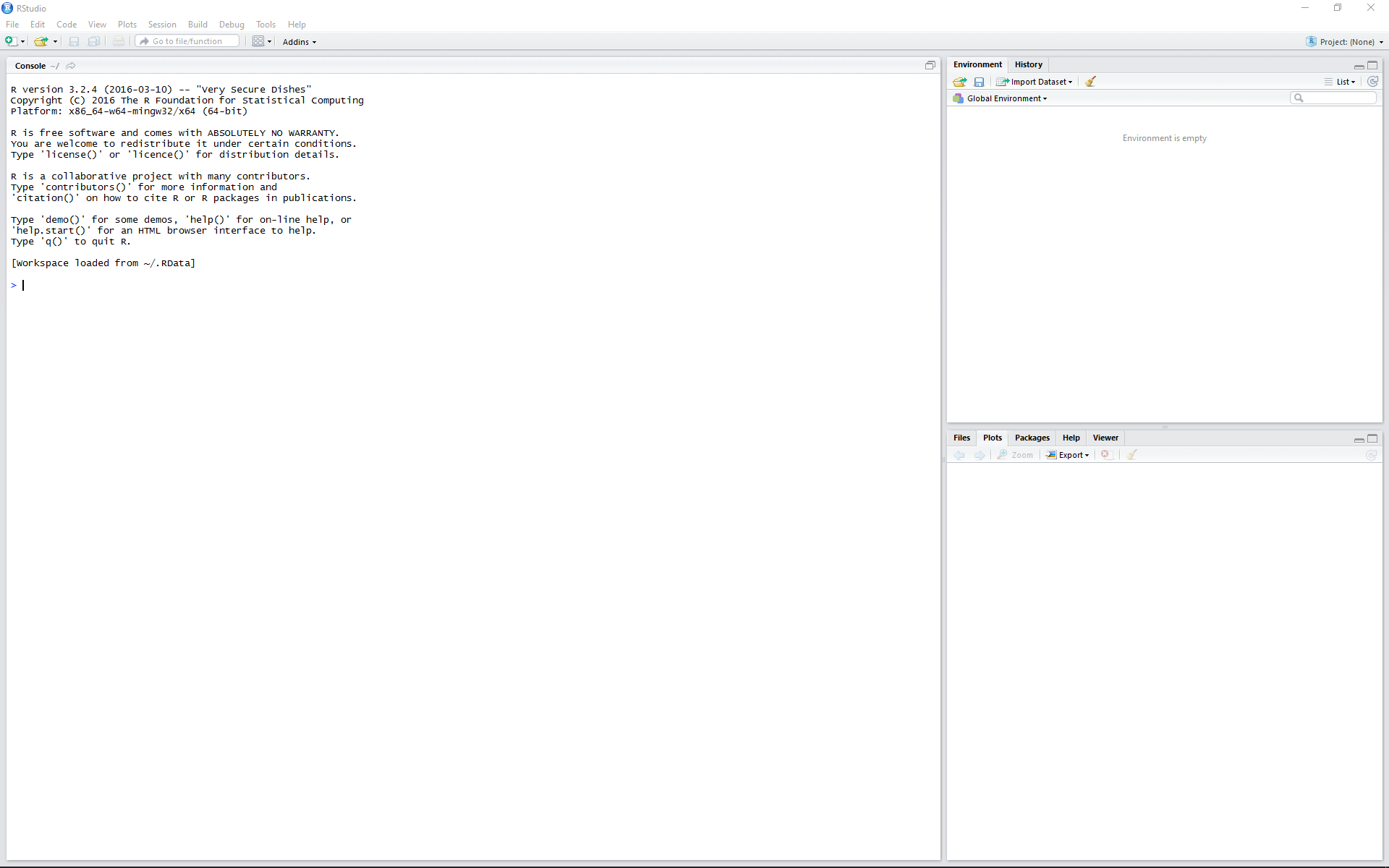Switch to the Packages tab
Viewport: 1389px width, 868px height.
coord(1032,438)
